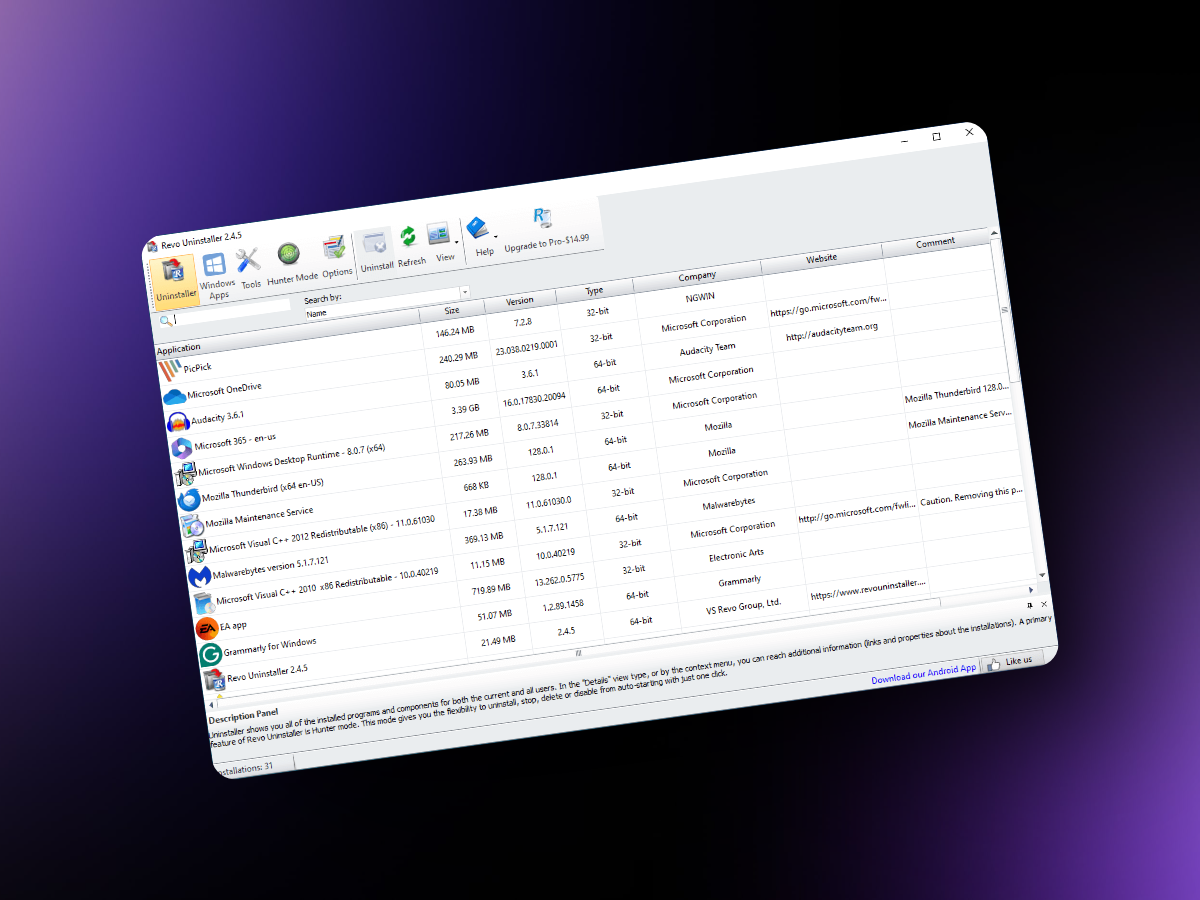Viewport: 1200px width, 900px height.
Task: Click the Microsoft OneDrive cloud icon
Action: tap(175, 397)
